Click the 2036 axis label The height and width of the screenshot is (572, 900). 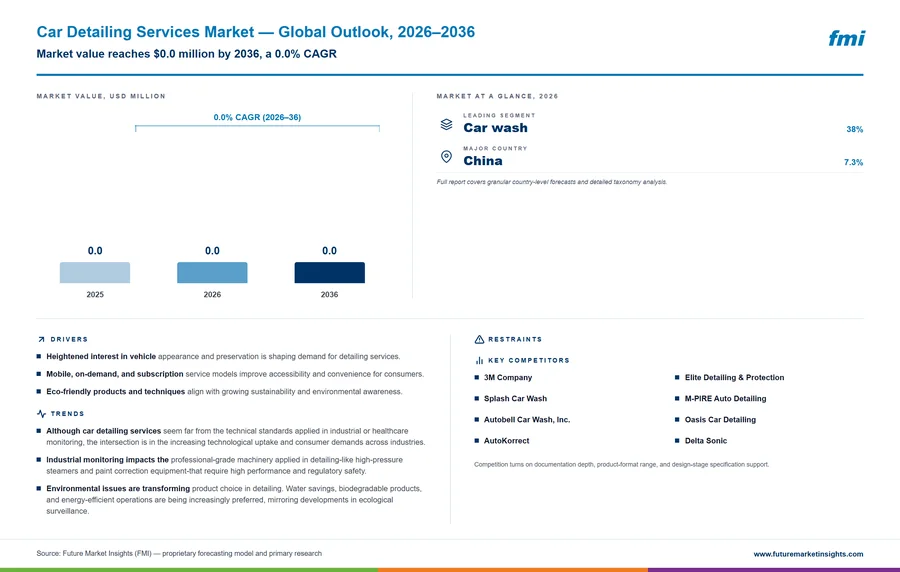coord(329,294)
